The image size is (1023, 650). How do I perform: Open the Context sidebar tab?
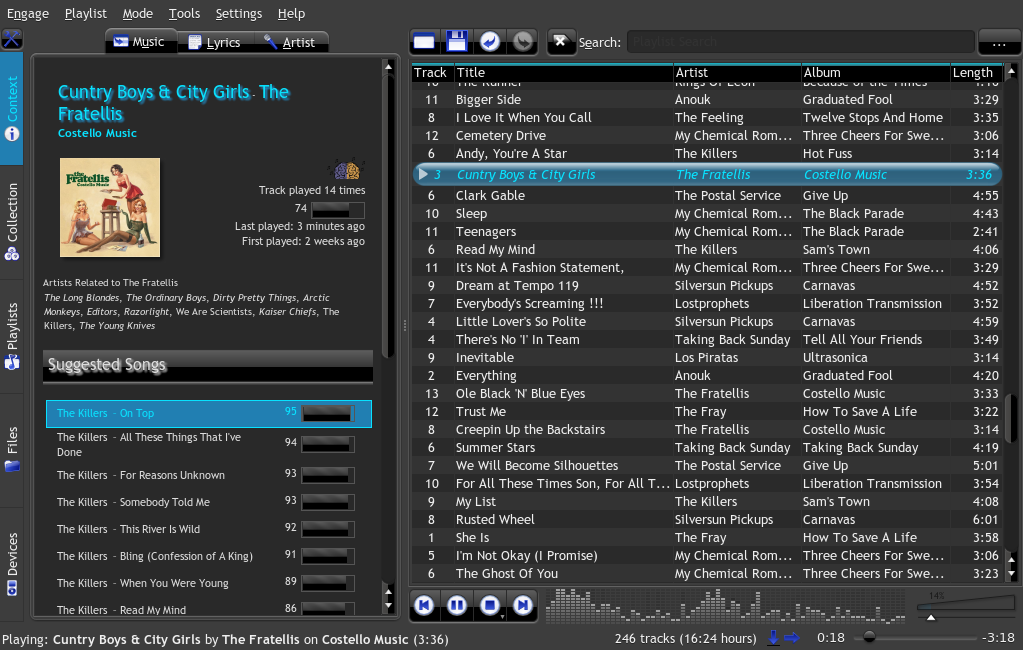coord(12,108)
